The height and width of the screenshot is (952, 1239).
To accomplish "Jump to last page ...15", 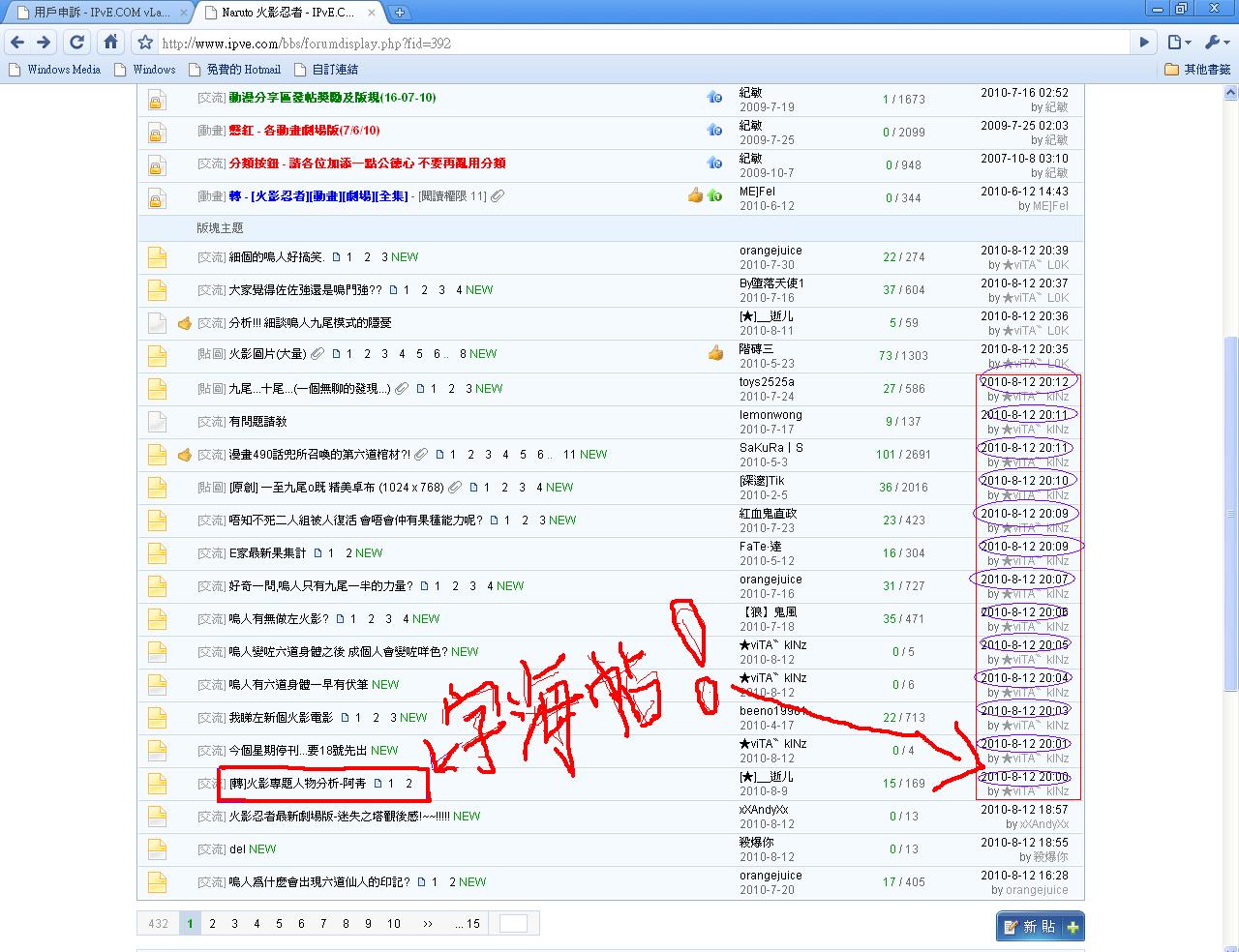I will point(468,924).
